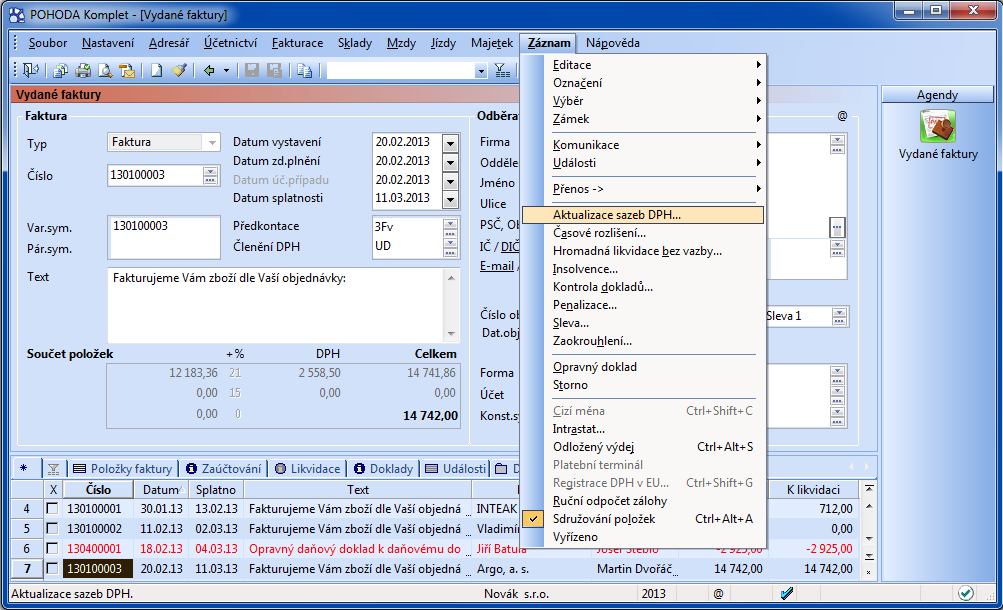Open the Datum splatnosti date picker
The width and height of the screenshot is (1003, 610).
pyautogui.click(x=450, y=199)
